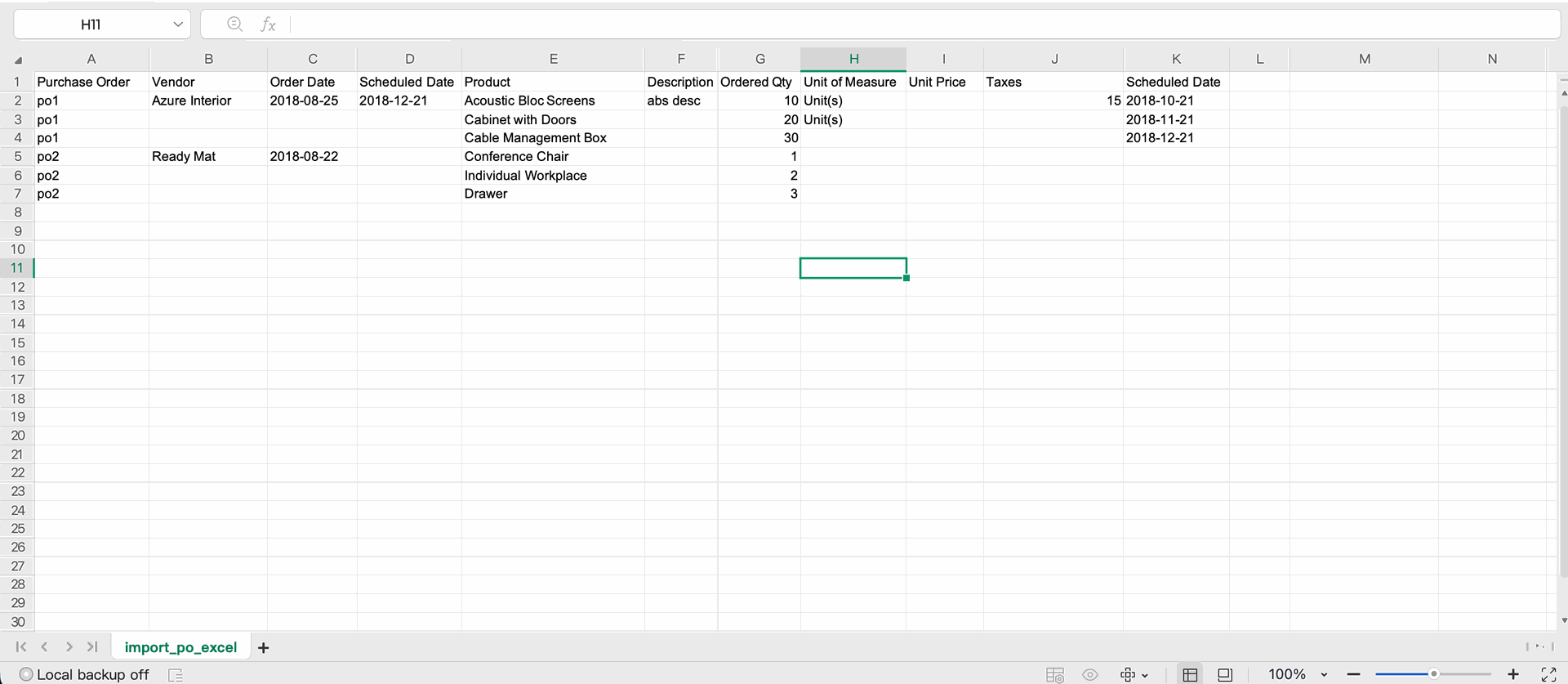Select the Conference Chair cell
Image resolution: width=1568 pixels, height=684 pixels.
553,156
